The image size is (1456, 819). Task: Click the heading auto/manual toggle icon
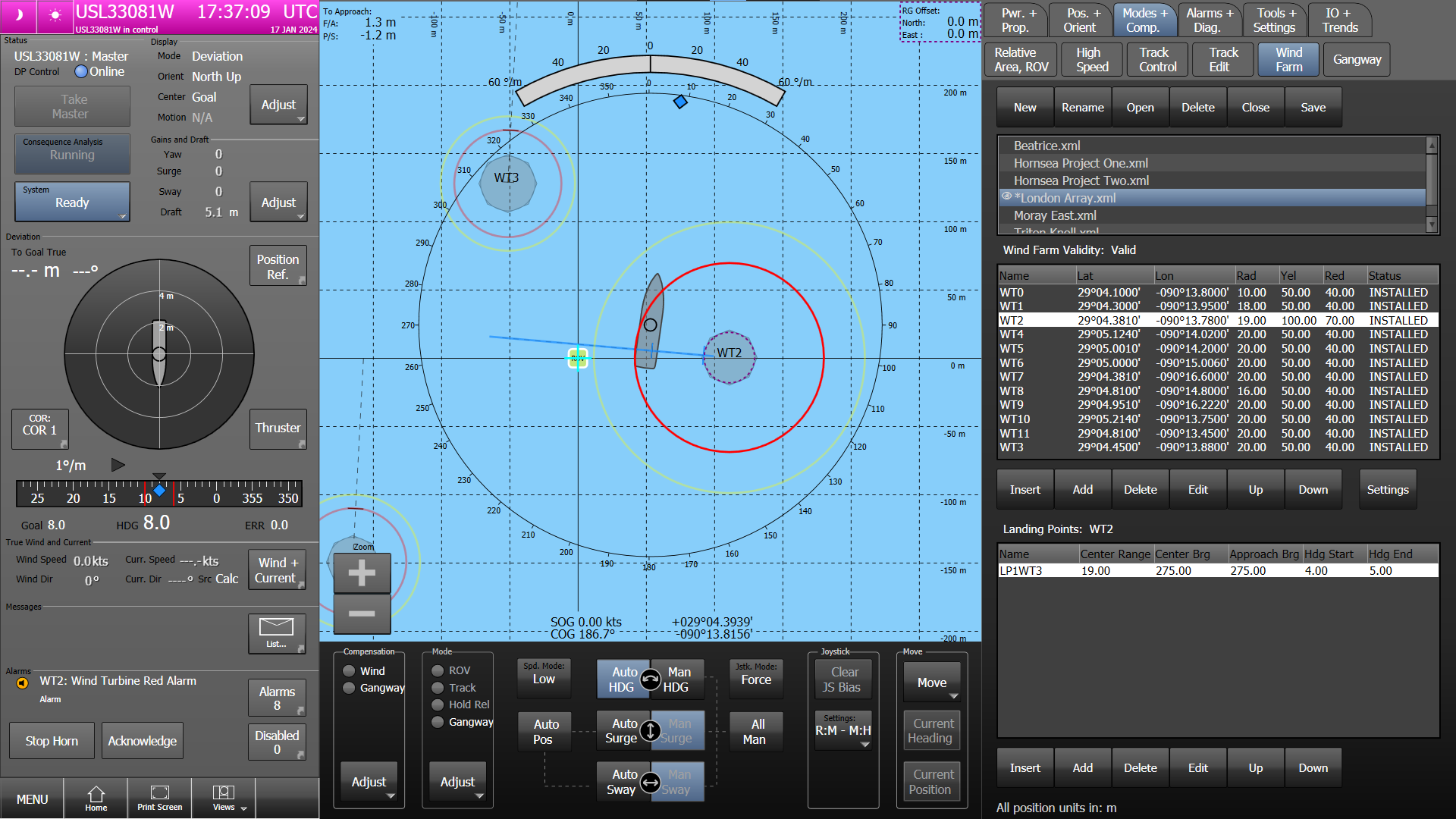point(650,679)
